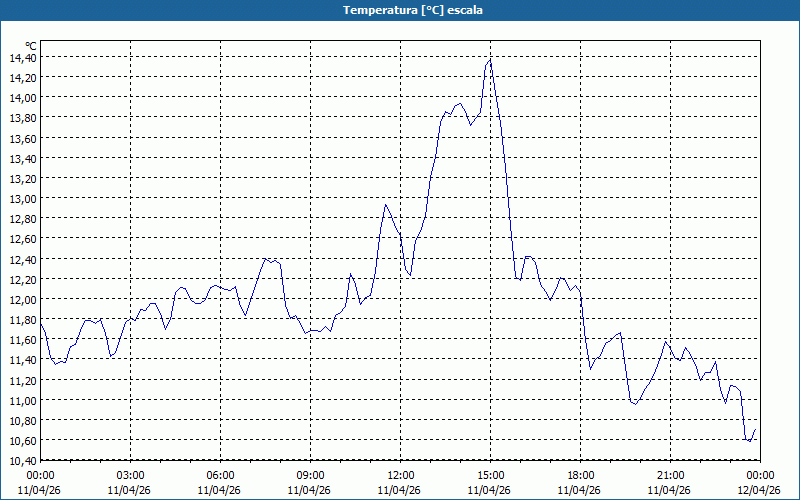
Task: Pick the 11,00 y-axis value label
Action: (22, 400)
